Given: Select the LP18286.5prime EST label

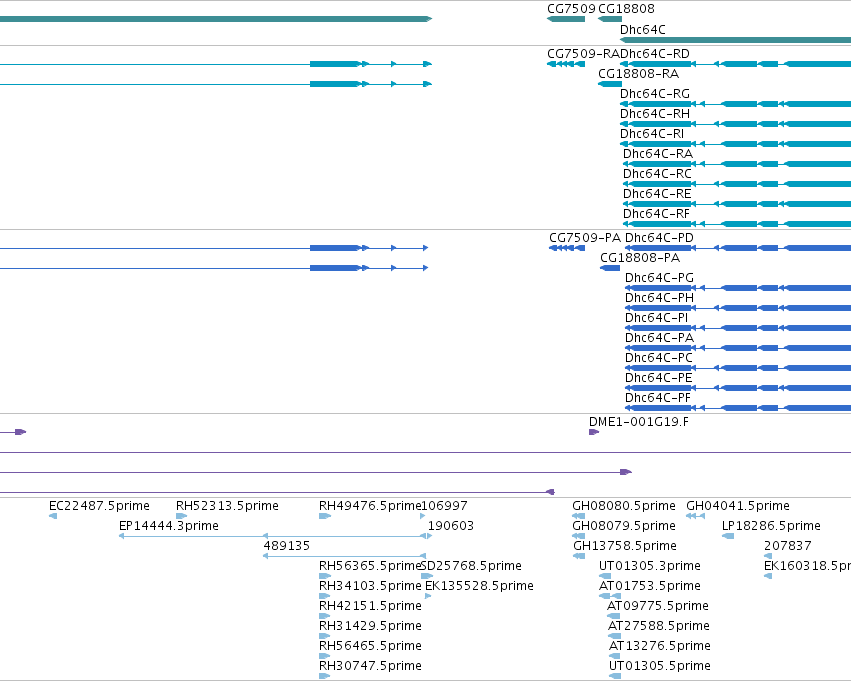Looking at the screenshot, I should tap(771, 526).
